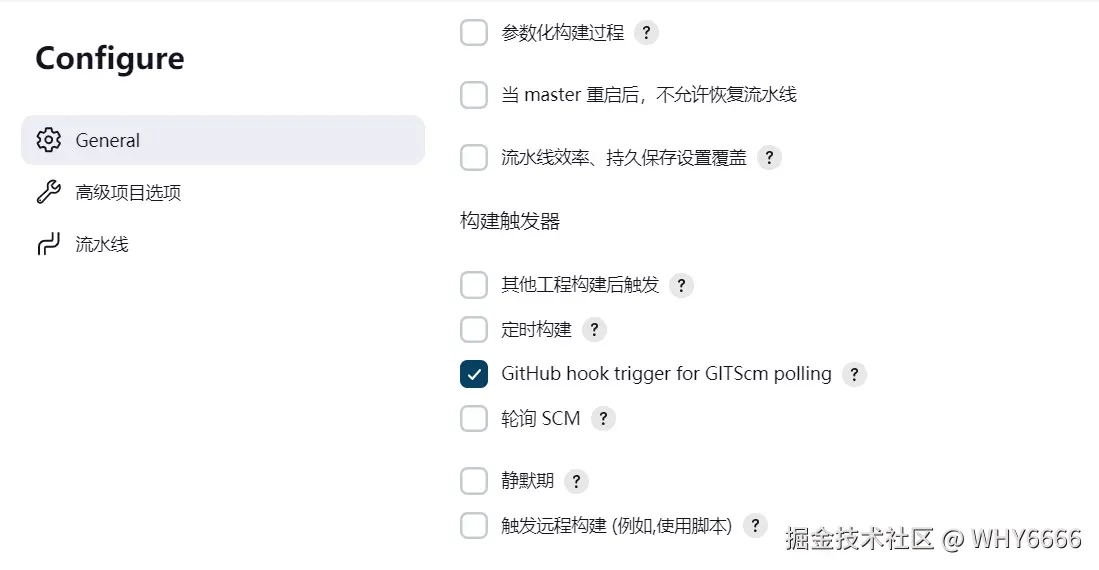Open help icon for 参数化构建过程
Image resolution: width=1099 pixels, height=570 pixels.
[646, 33]
